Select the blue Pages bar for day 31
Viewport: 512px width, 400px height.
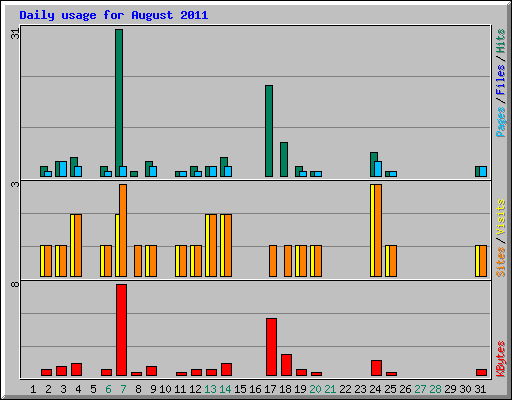point(483,171)
